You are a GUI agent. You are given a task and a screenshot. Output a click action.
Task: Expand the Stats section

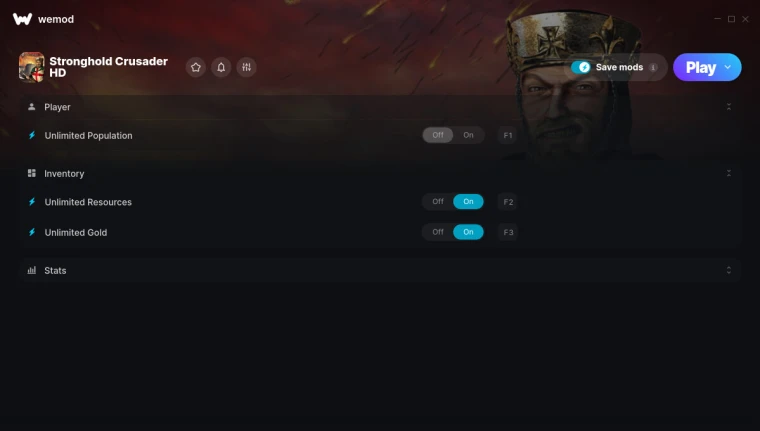click(728, 270)
